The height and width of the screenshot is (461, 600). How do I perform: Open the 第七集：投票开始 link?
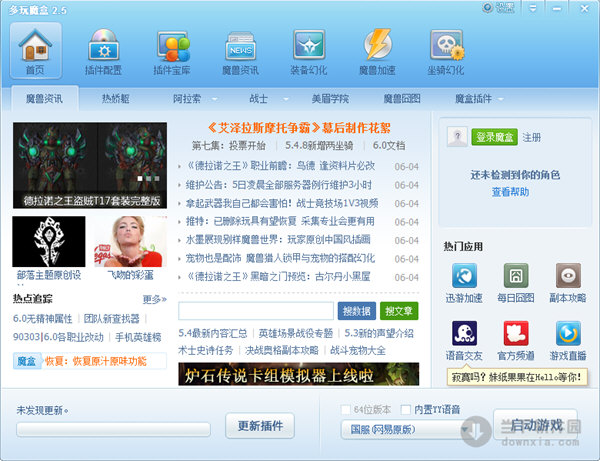[228, 145]
